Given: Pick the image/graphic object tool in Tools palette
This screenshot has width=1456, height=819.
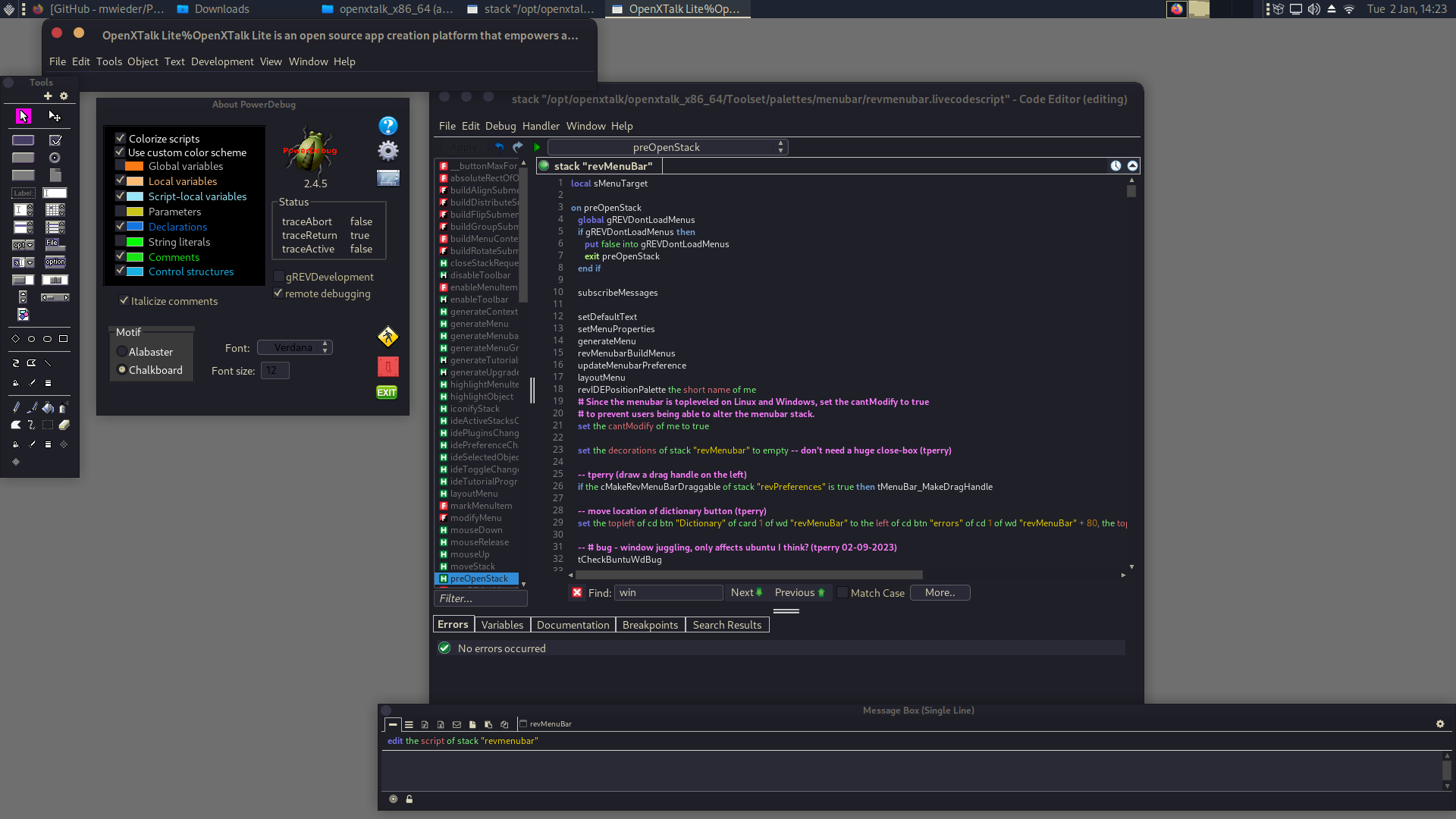Looking at the screenshot, I should pos(24,315).
